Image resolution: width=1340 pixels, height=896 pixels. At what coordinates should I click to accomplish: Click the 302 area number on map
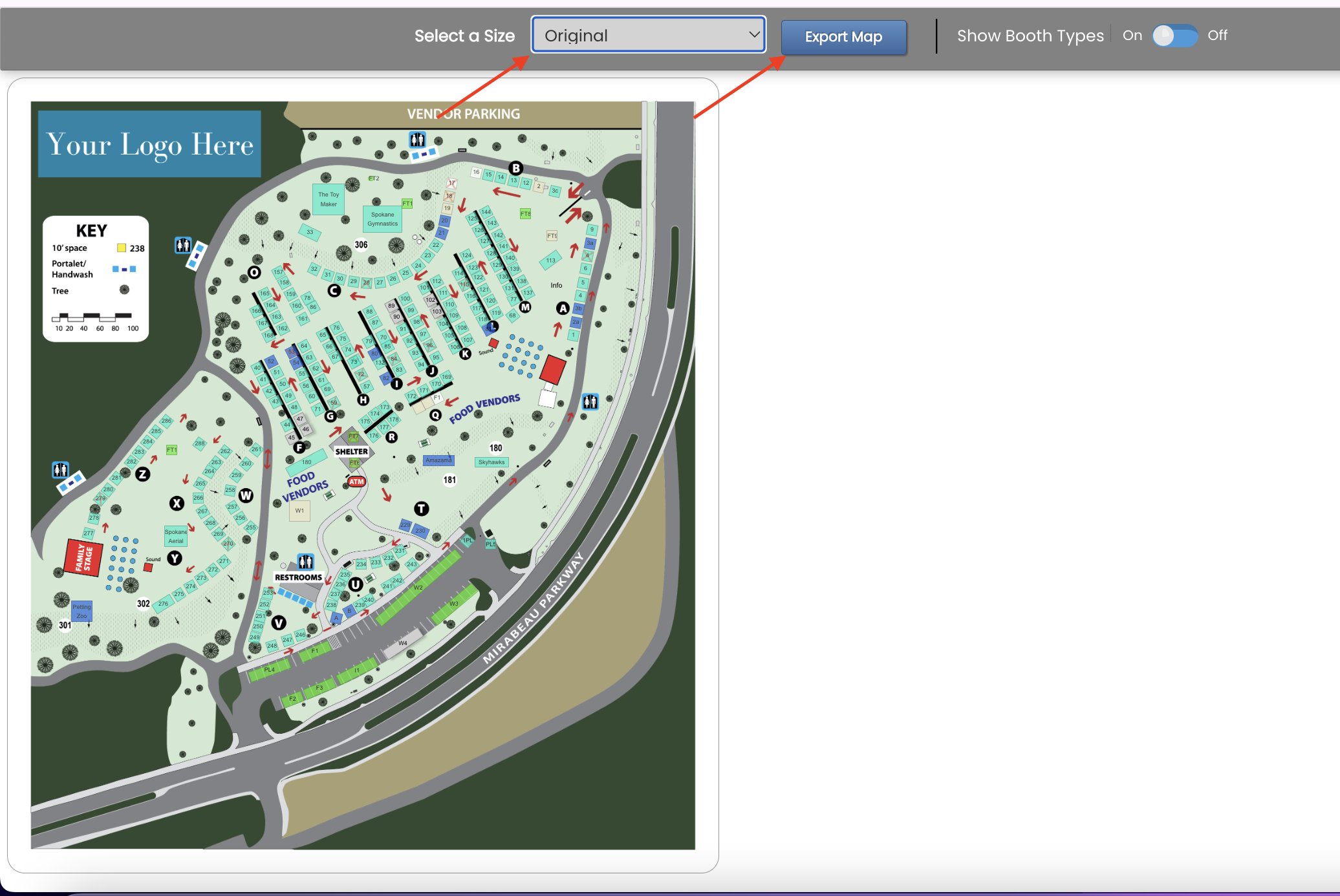pos(143,603)
